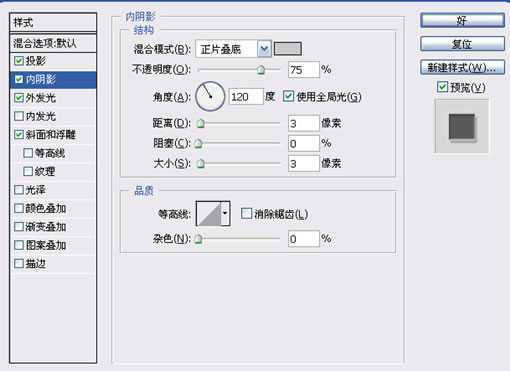
Task: Toggle the 外发光 (Outer Glow) checkbox
Action: click(x=19, y=98)
